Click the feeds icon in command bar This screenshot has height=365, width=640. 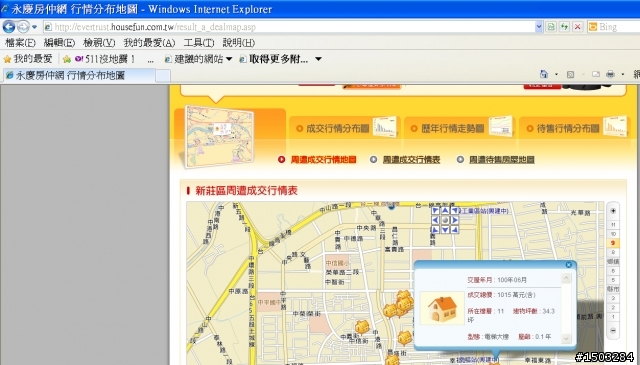click(x=570, y=75)
